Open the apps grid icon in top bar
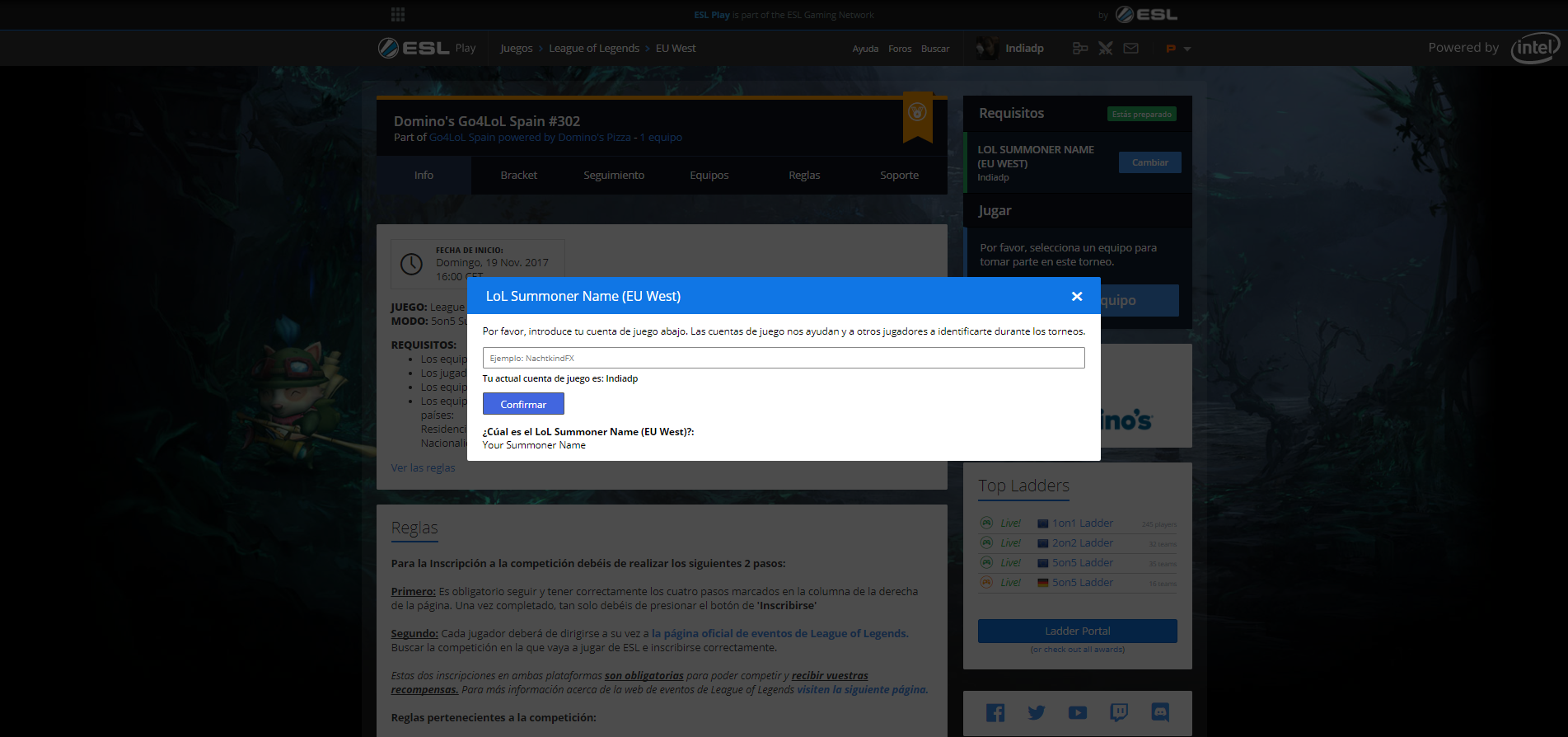This screenshot has height=737, width=1568. (x=398, y=14)
